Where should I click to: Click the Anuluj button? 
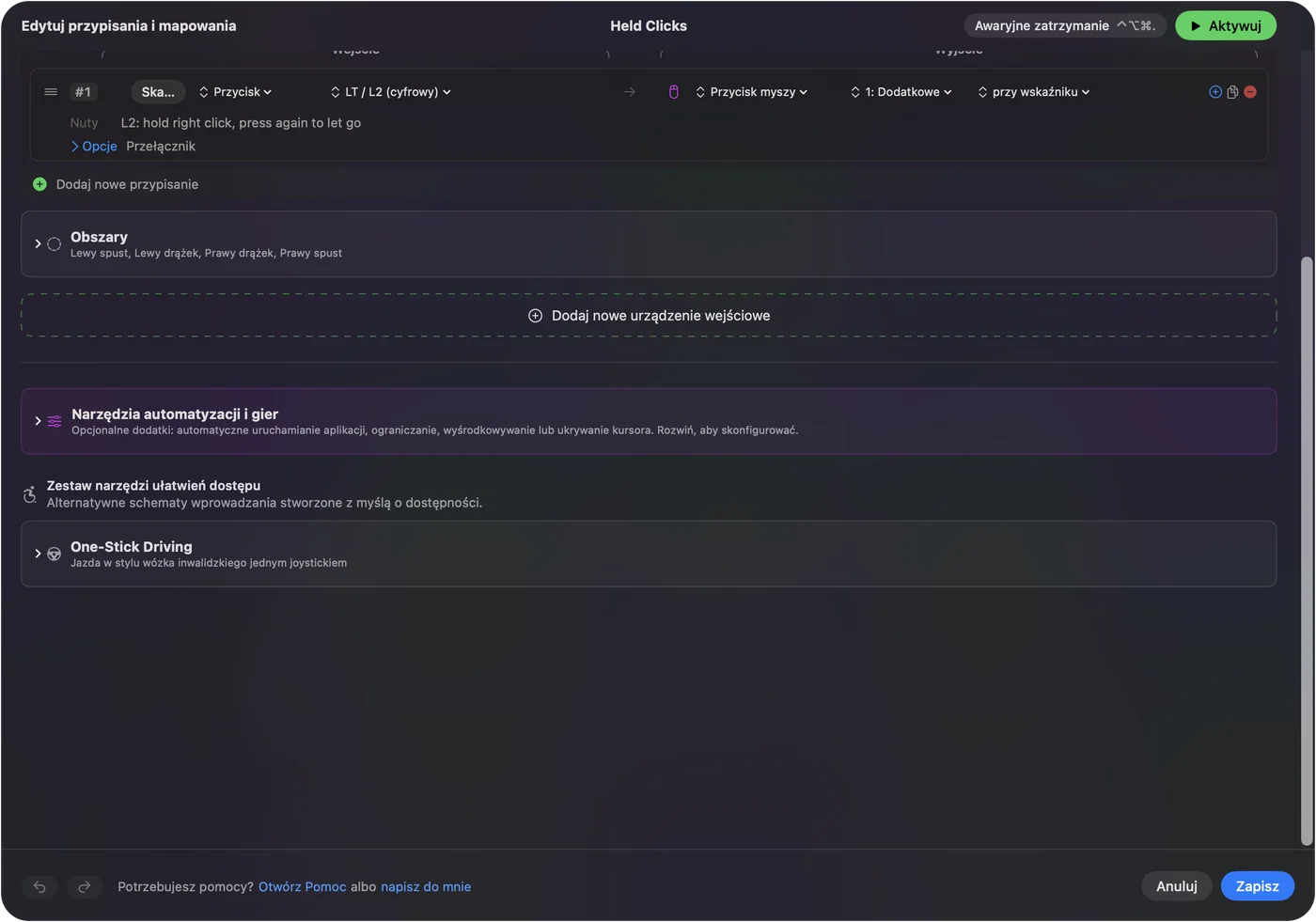click(1177, 886)
